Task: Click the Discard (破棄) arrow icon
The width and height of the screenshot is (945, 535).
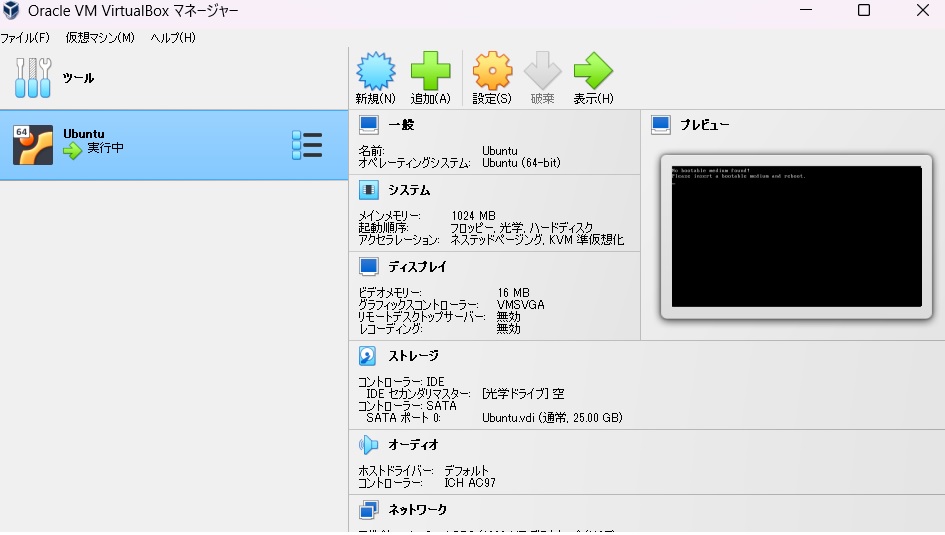Action: click(542, 70)
